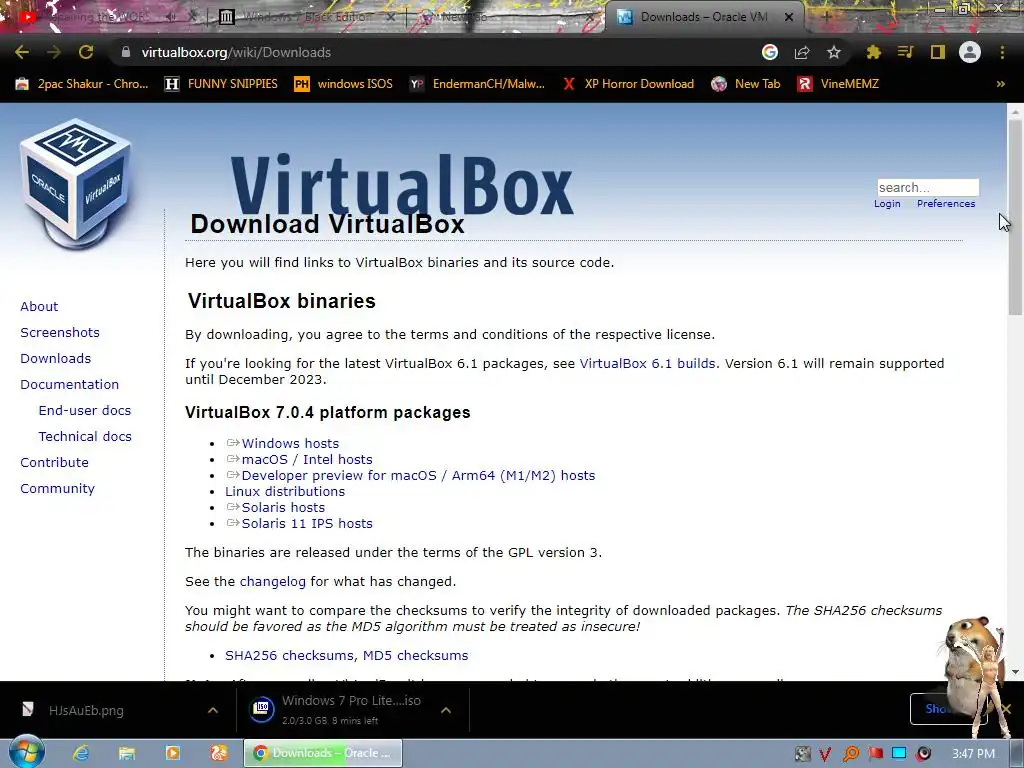The width and height of the screenshot is (1024, 768).
Task: Open Screenshots in the sidebar
Action: (x=60, y=332)
